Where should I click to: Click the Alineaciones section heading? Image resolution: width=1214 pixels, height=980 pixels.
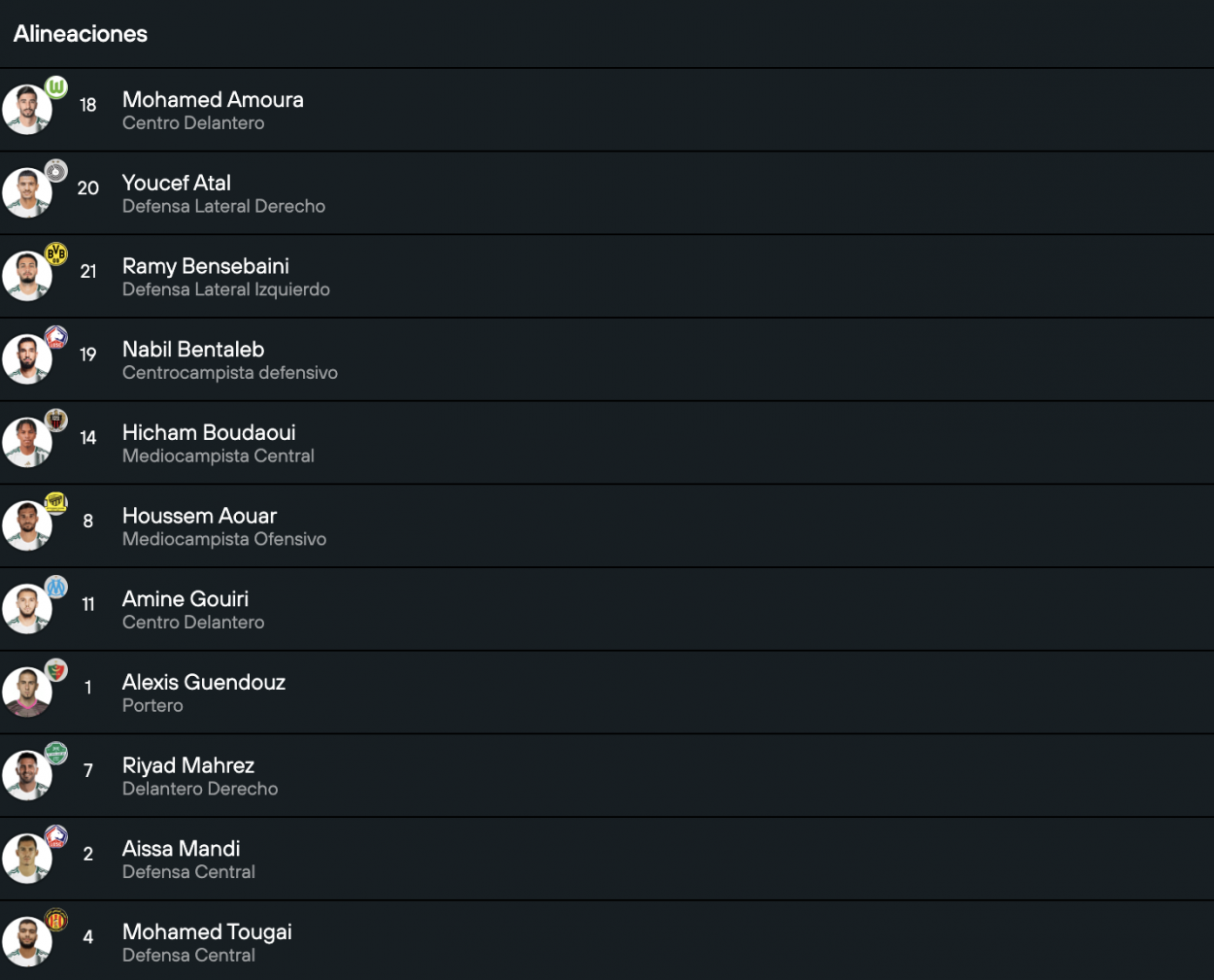pyautogui.click(x=81, y=34)
